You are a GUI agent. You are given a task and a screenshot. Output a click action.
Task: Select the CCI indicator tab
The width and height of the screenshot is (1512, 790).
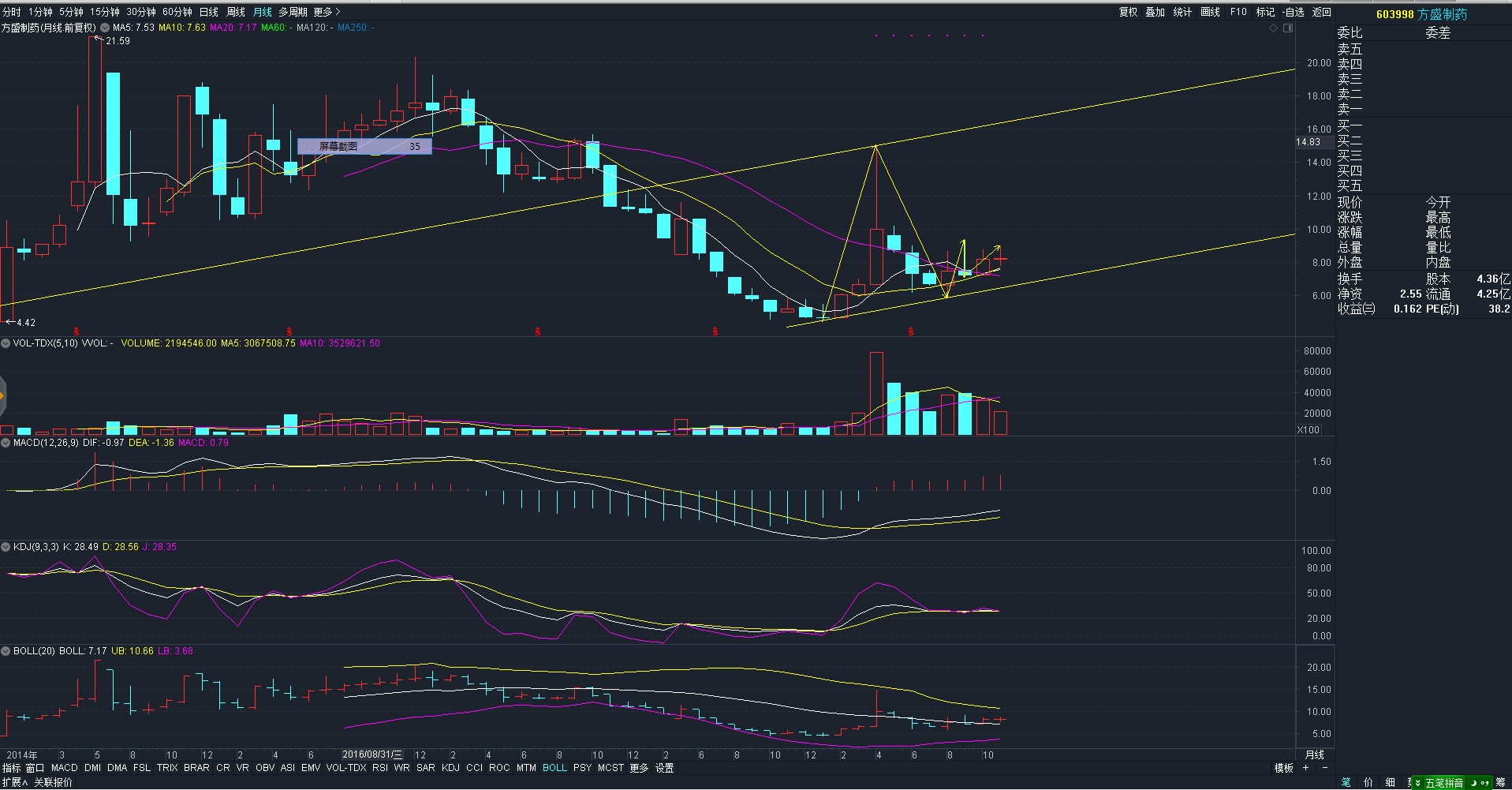point(474,768)
